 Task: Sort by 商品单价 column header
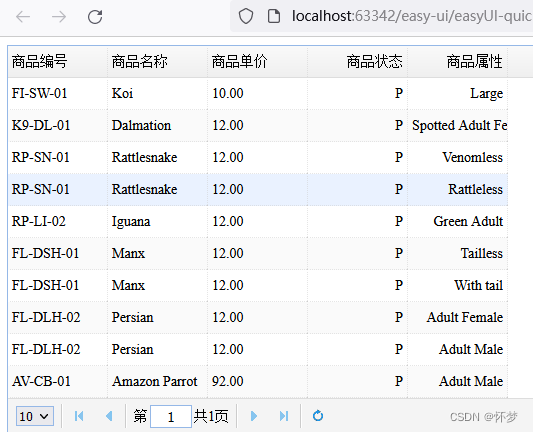coord(258,62)
